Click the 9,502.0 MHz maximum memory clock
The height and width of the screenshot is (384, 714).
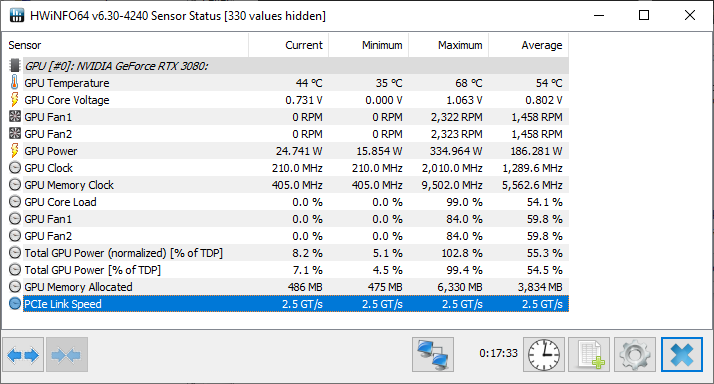point(452,185)
